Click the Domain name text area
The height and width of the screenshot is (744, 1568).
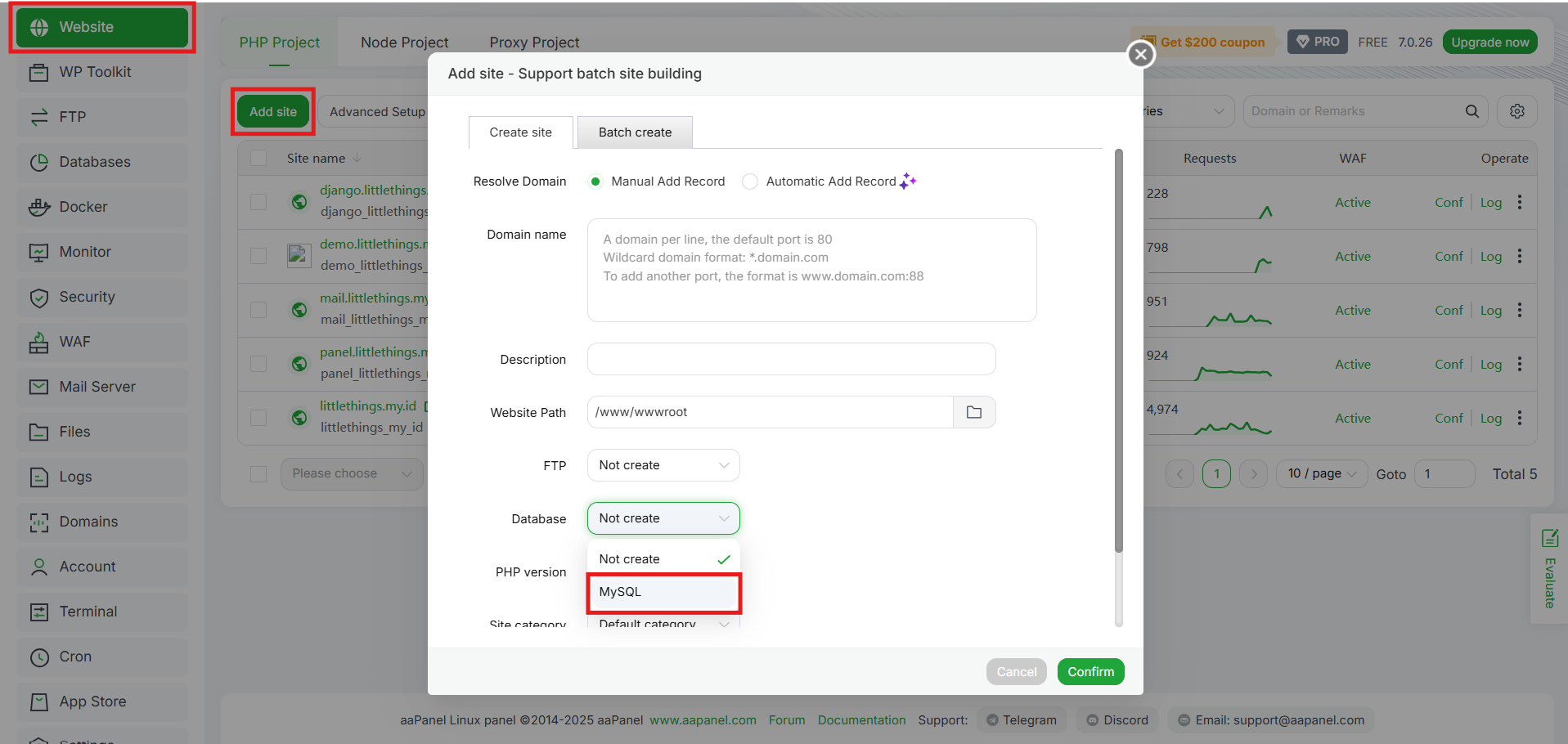(811, 270)
